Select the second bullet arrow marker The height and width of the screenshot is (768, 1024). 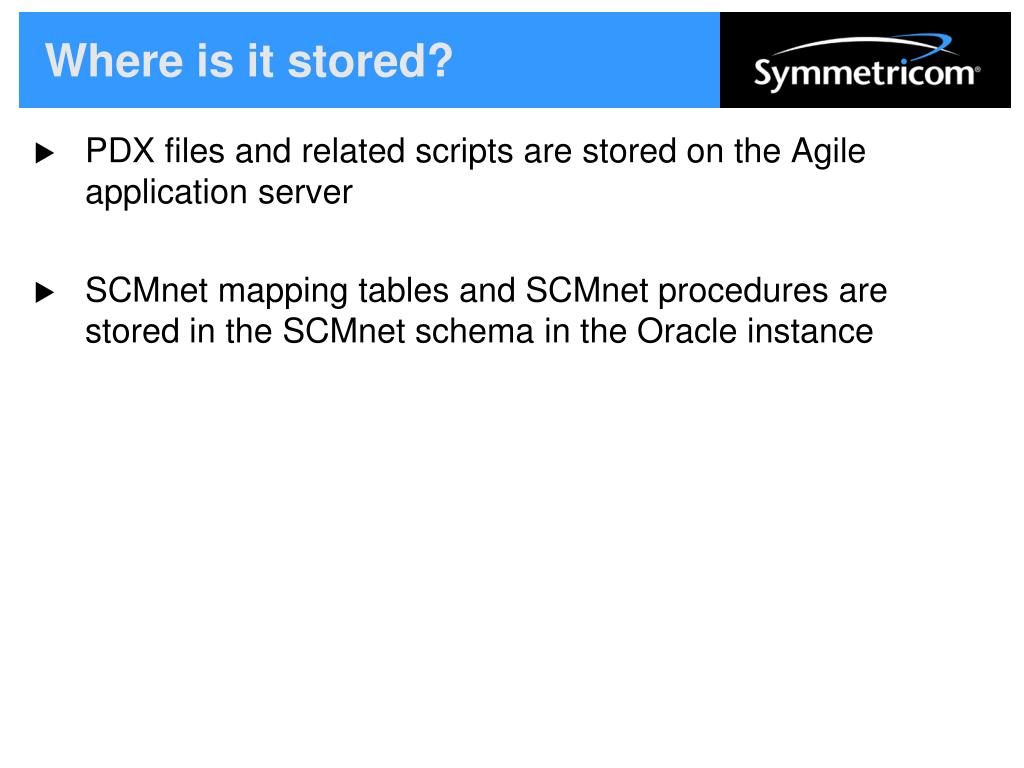(44, 292)
